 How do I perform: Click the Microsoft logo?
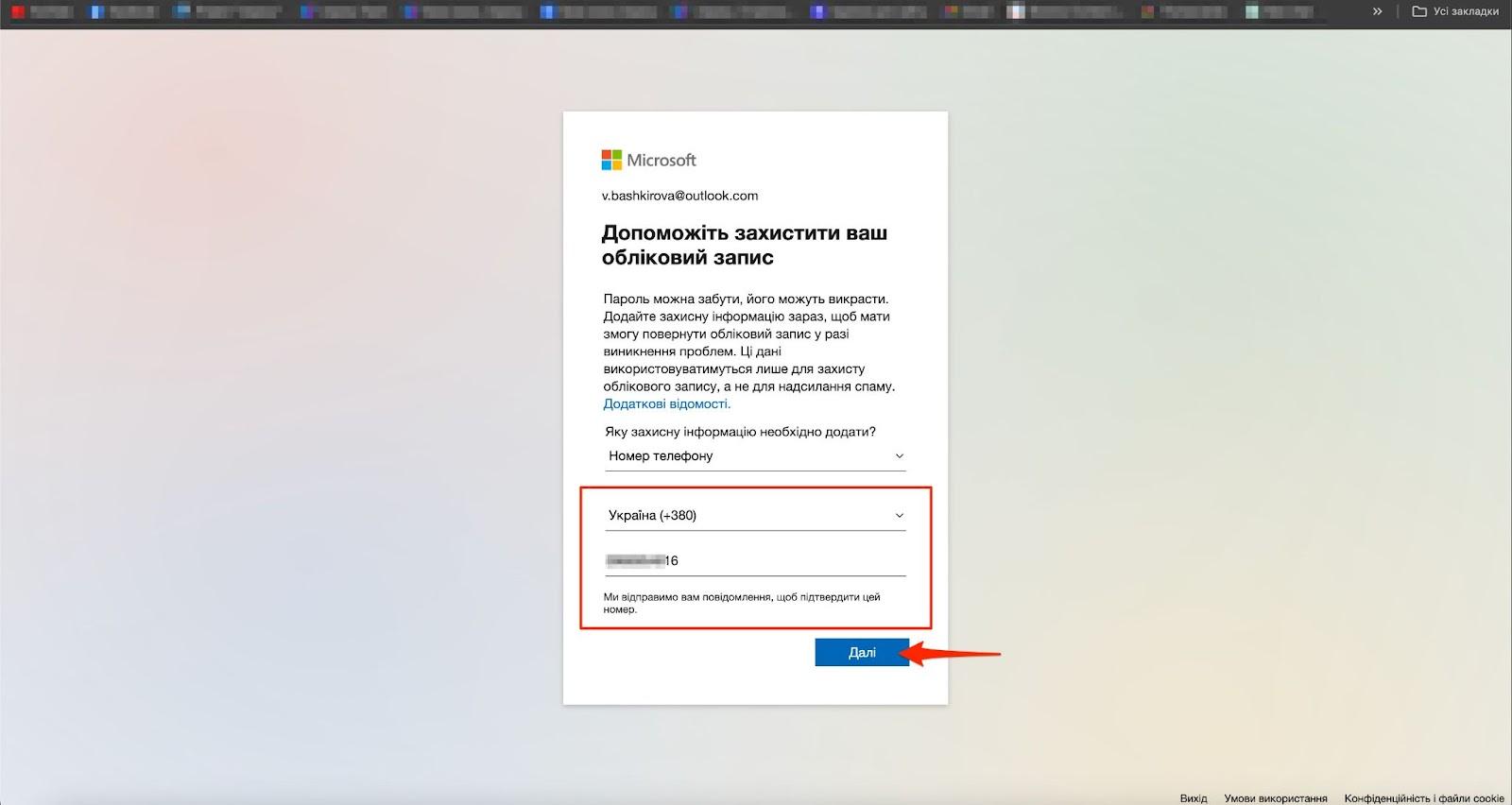pos(649,160)
